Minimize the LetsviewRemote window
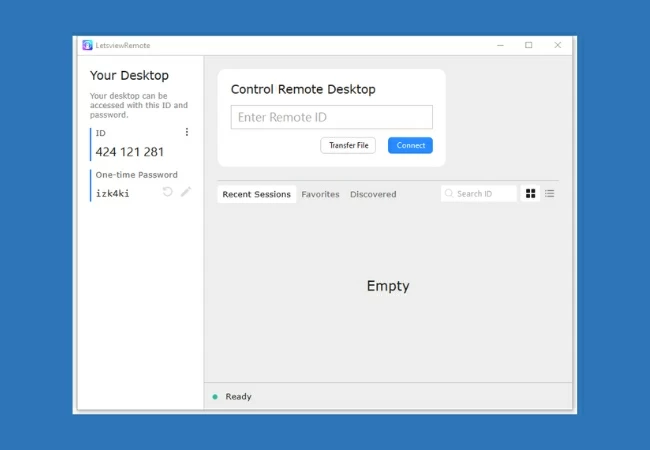The height and width of the screenshot is (450, 650). coord(500,45)
